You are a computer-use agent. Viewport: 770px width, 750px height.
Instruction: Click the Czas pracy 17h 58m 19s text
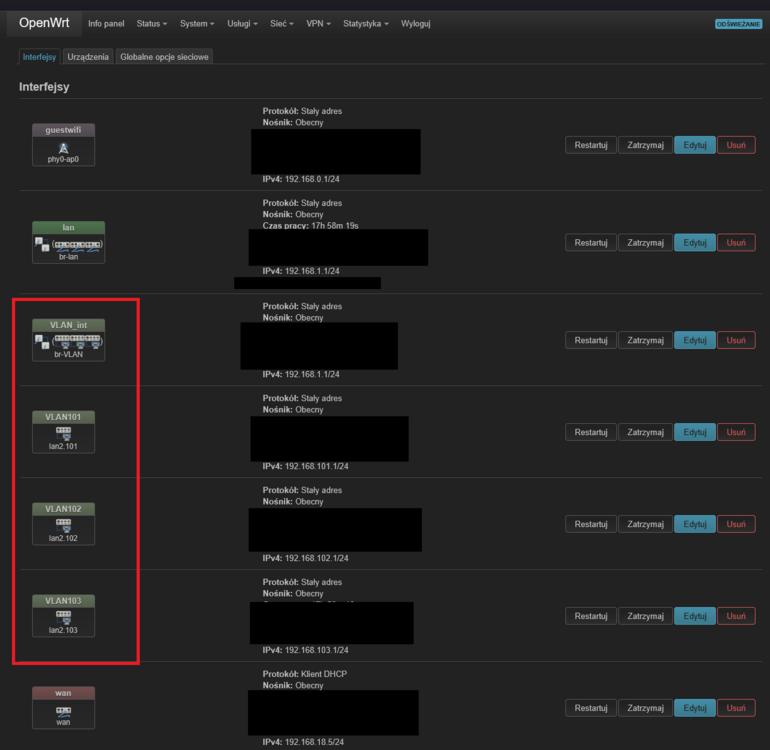pyautogui.click(x=310, y=225)
